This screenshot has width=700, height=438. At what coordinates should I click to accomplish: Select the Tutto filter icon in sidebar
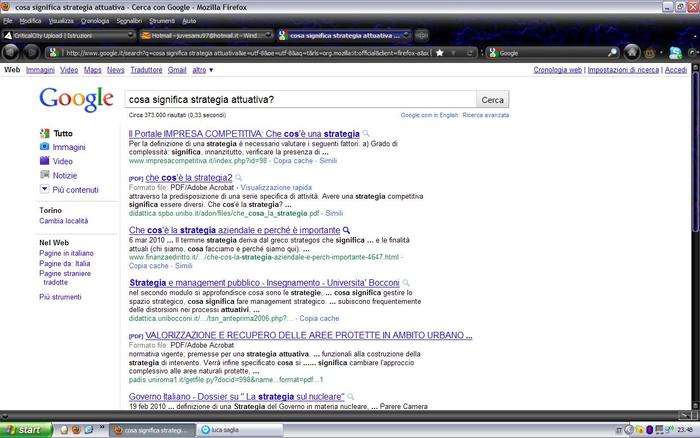click(44, 133)
